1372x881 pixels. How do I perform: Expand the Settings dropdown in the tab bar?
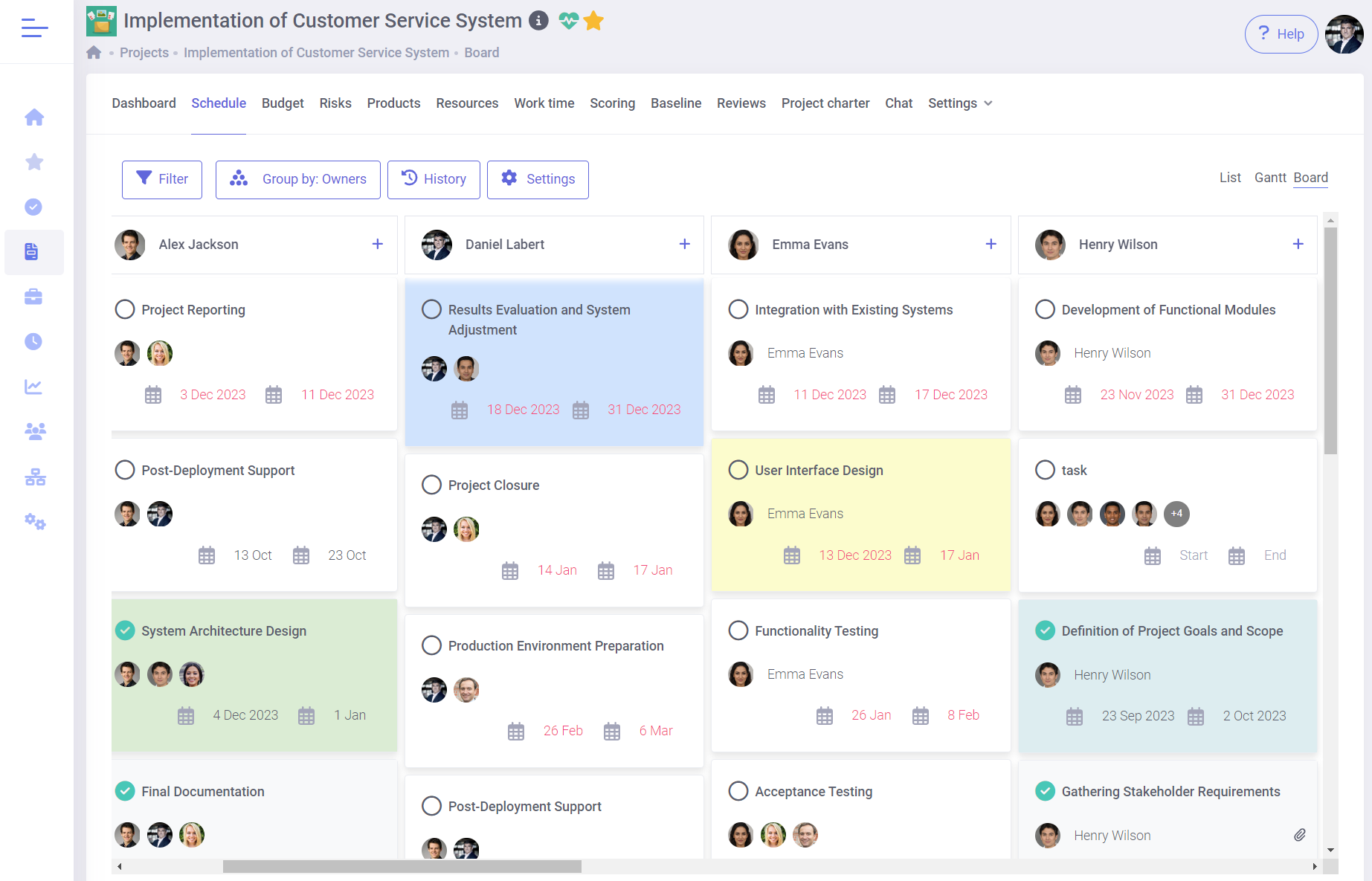(x=959, y=103)
